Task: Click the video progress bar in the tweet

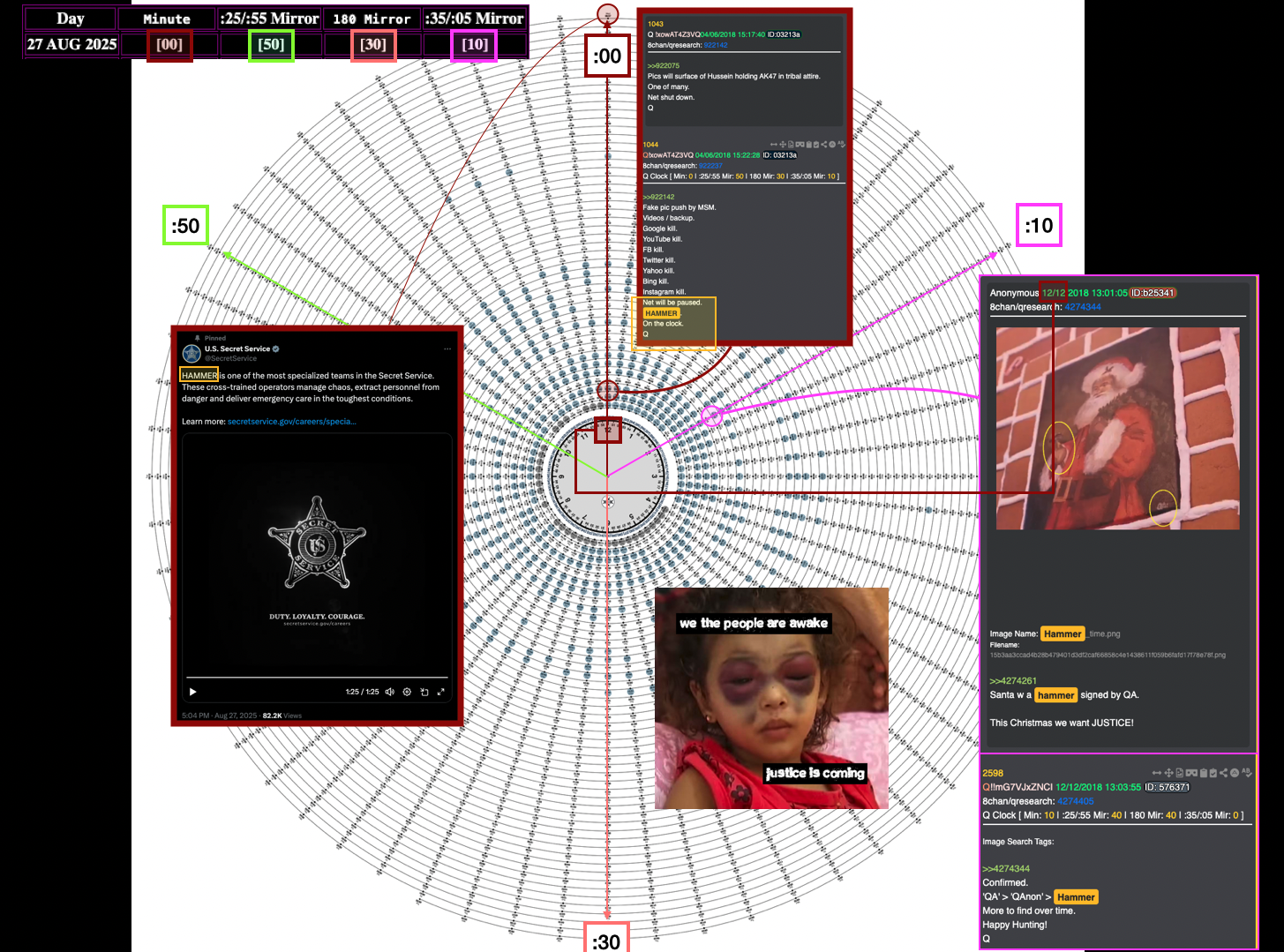Action: click(316, 678)
